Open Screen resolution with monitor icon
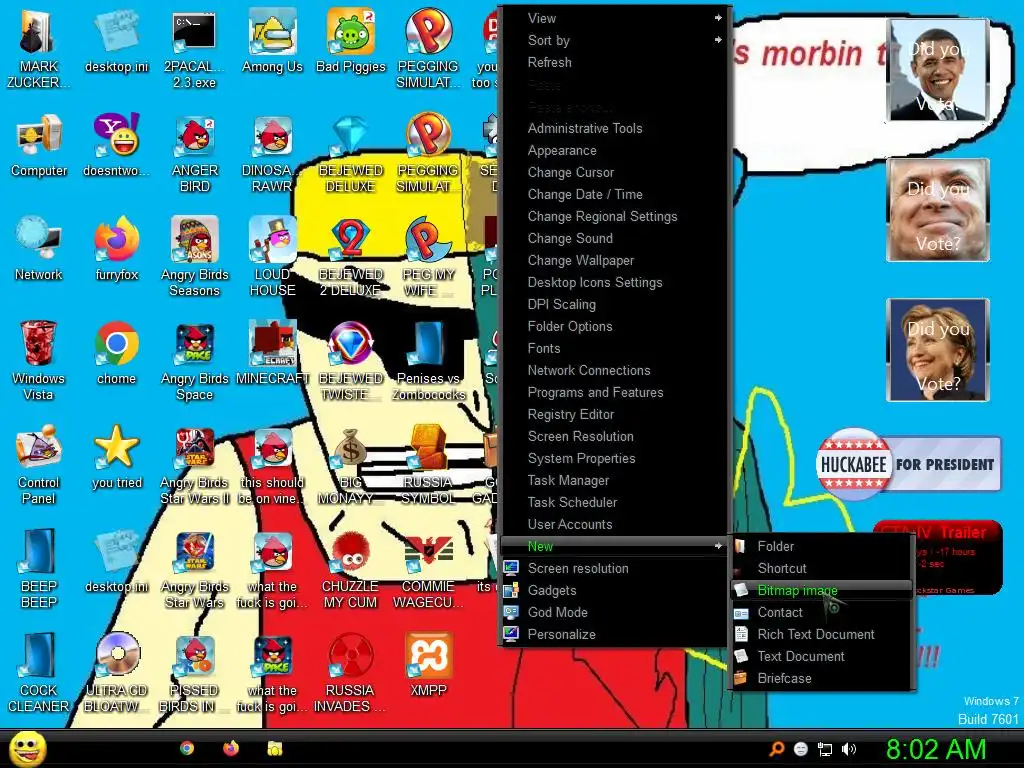The height and width of the screenshot is (768, 1024). click(613, 568)
